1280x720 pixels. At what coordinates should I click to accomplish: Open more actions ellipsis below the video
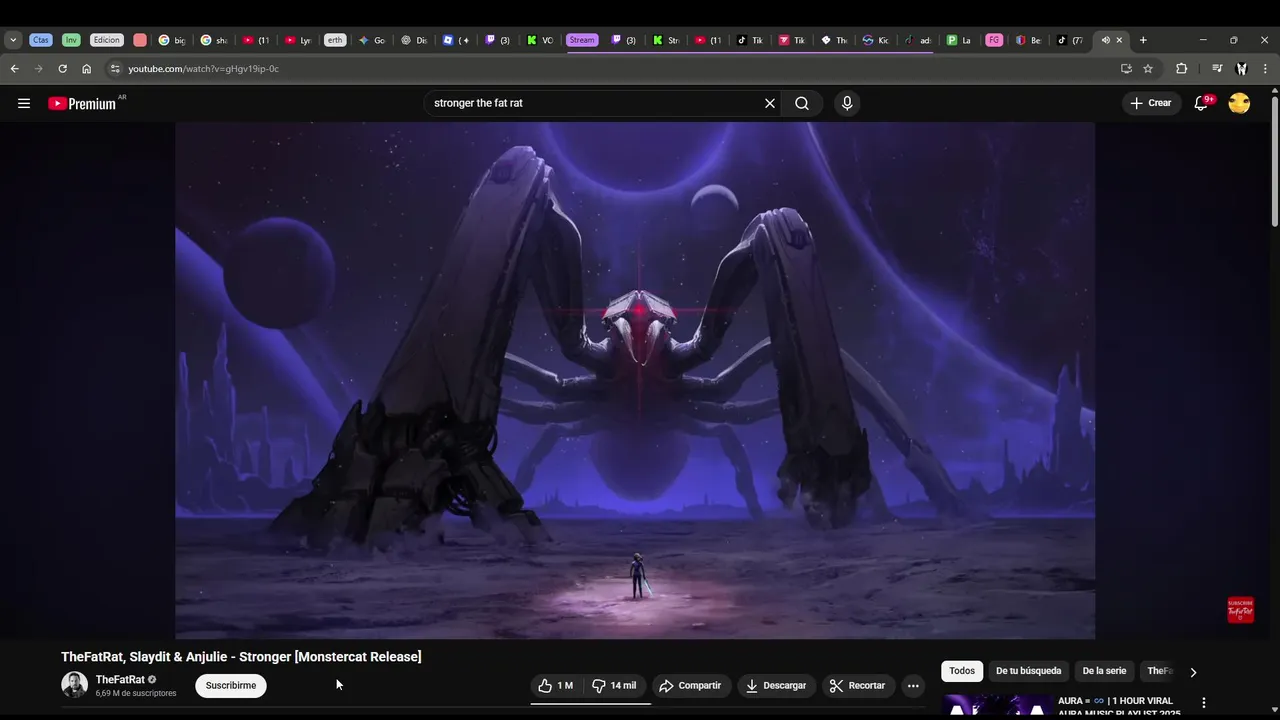(x=913, y=686)
